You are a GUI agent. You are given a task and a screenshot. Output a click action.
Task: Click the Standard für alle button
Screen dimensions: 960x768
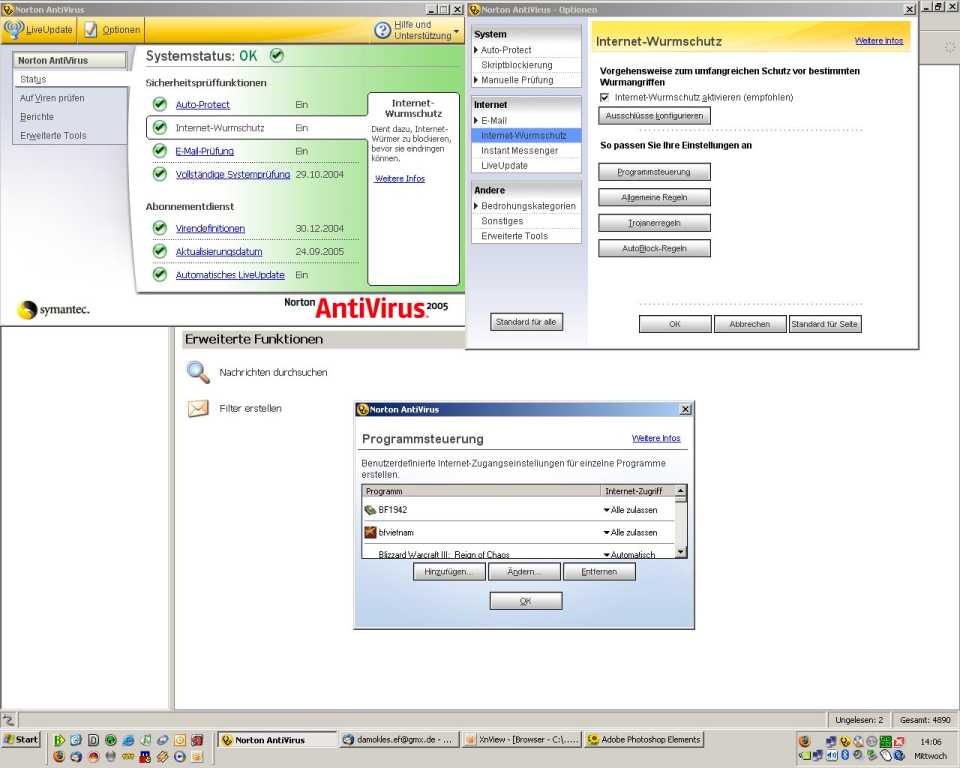[x=526, y=322]
